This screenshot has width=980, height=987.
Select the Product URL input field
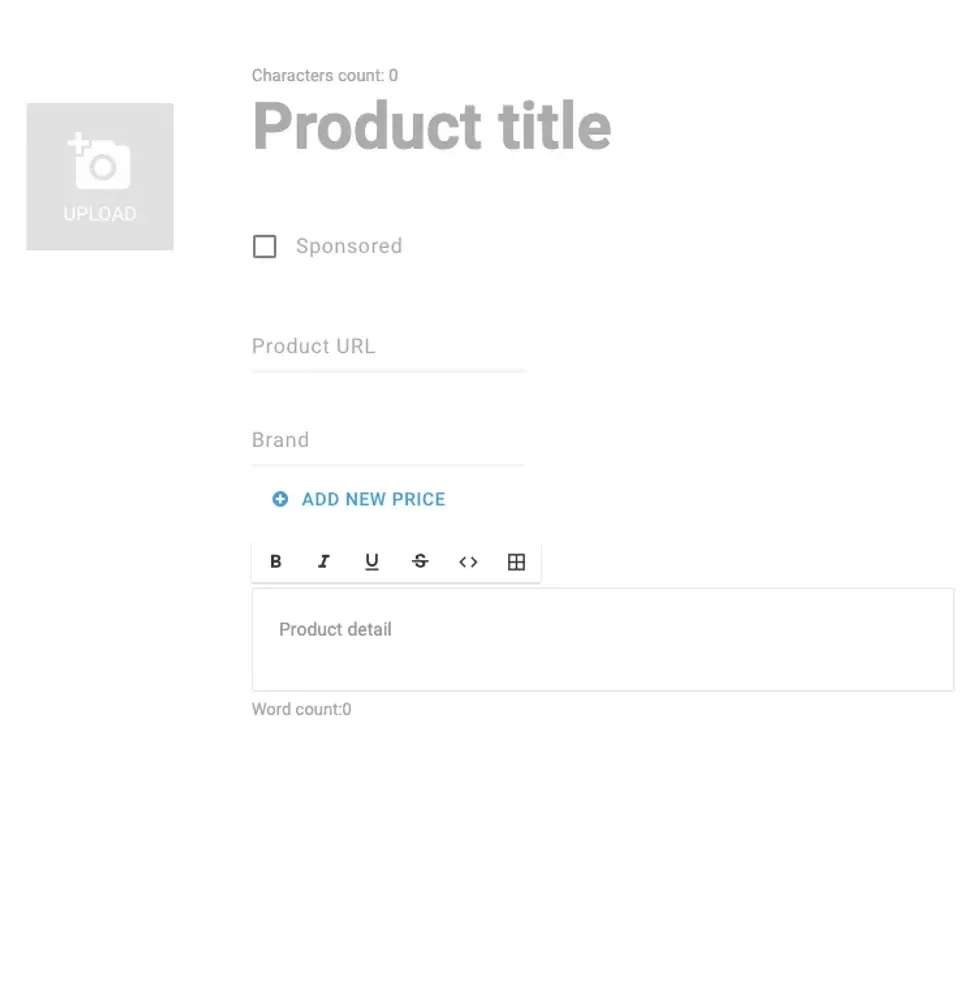click(x=388, y=347)
